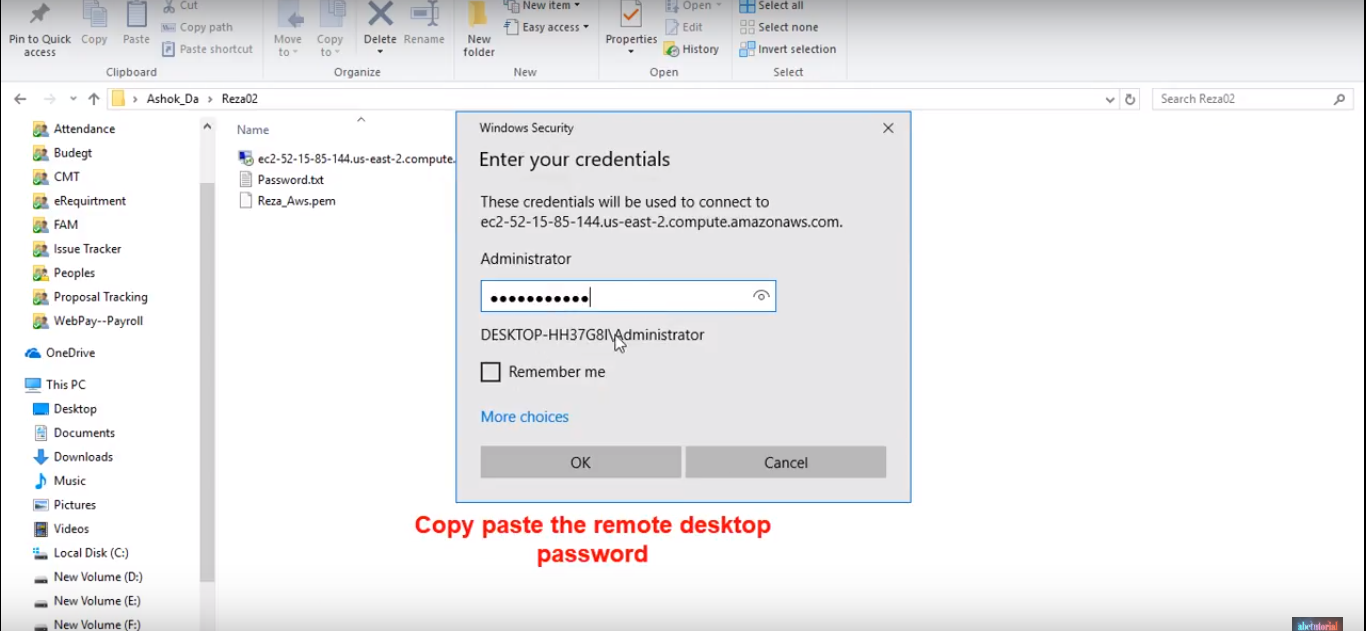Open Downloads in navigation pane
1366x631 pixels.
[x=83, y=457]
